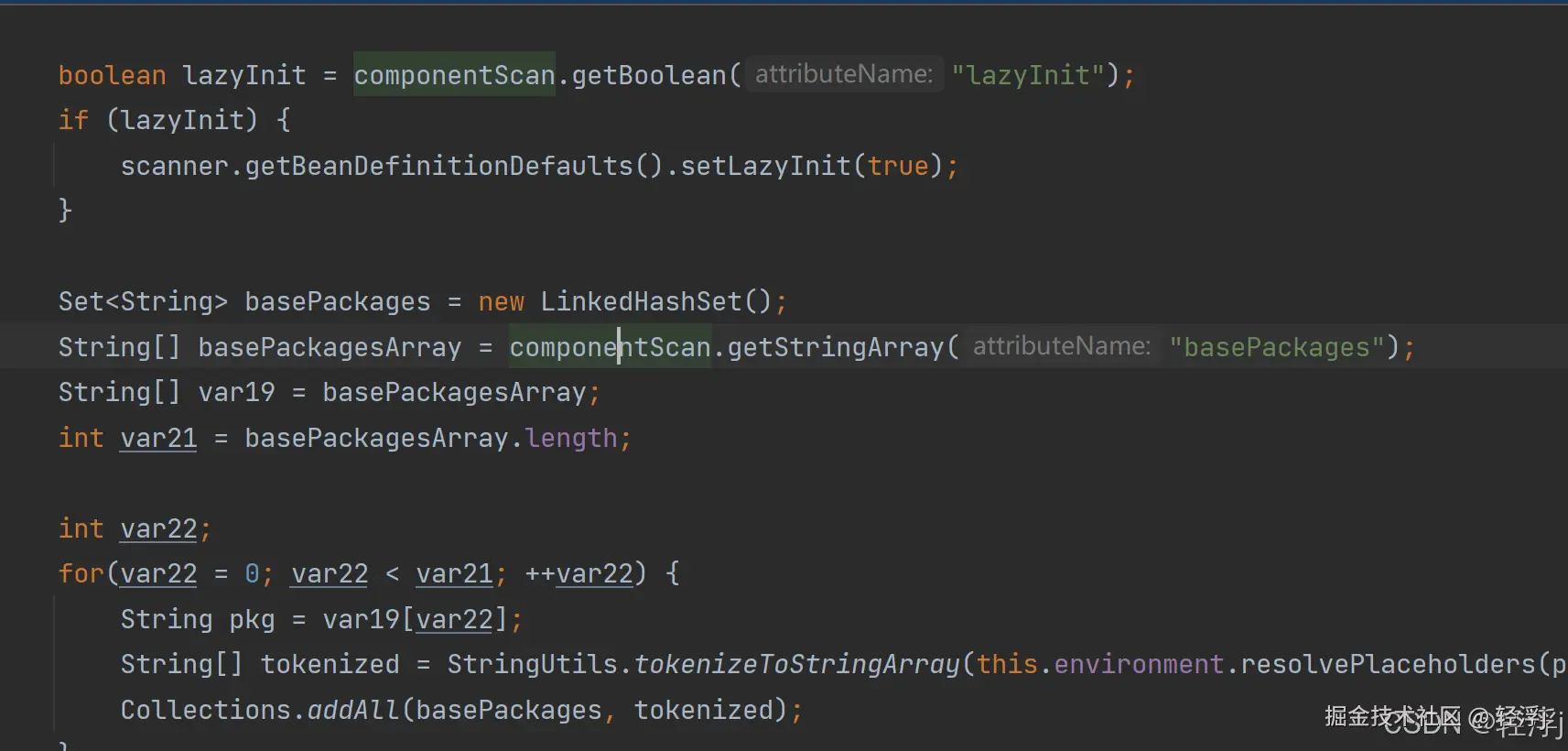This screenshot has height=751, width=1568.
Task: Click the pkg variable declaration
Action: point(252,619)
